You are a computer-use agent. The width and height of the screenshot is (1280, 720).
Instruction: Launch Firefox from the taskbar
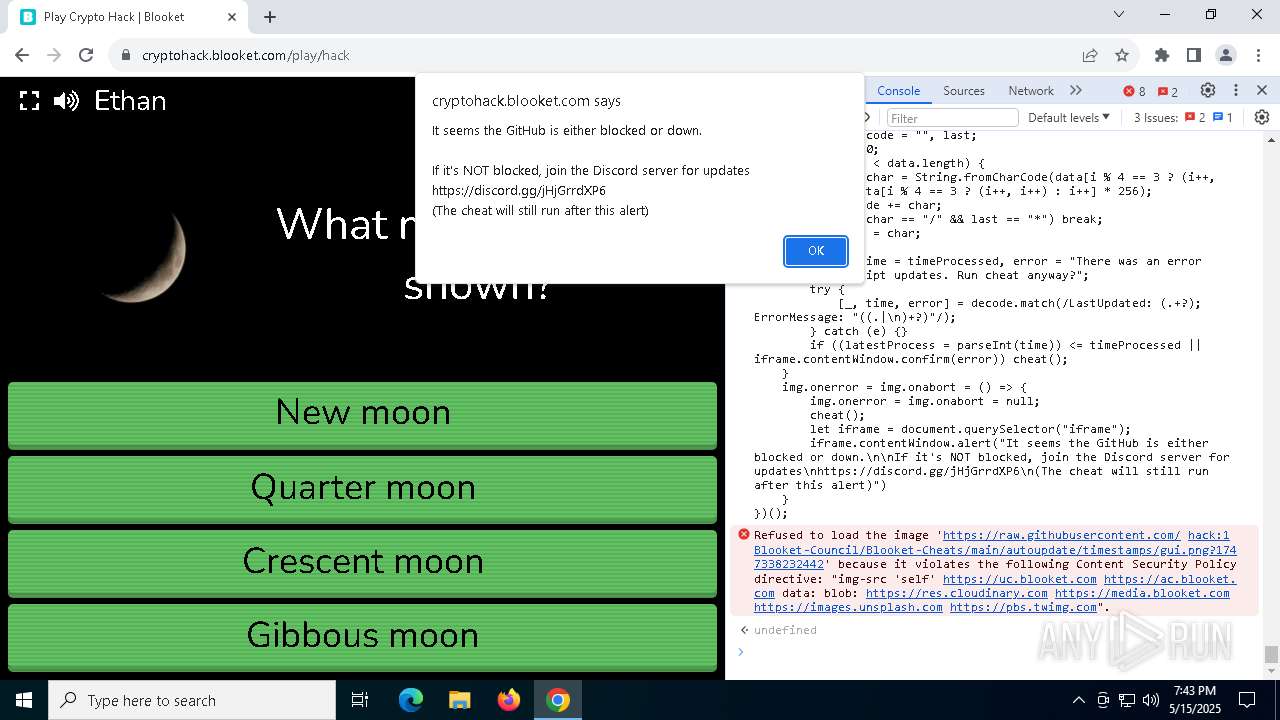click(x=509, y=700)
